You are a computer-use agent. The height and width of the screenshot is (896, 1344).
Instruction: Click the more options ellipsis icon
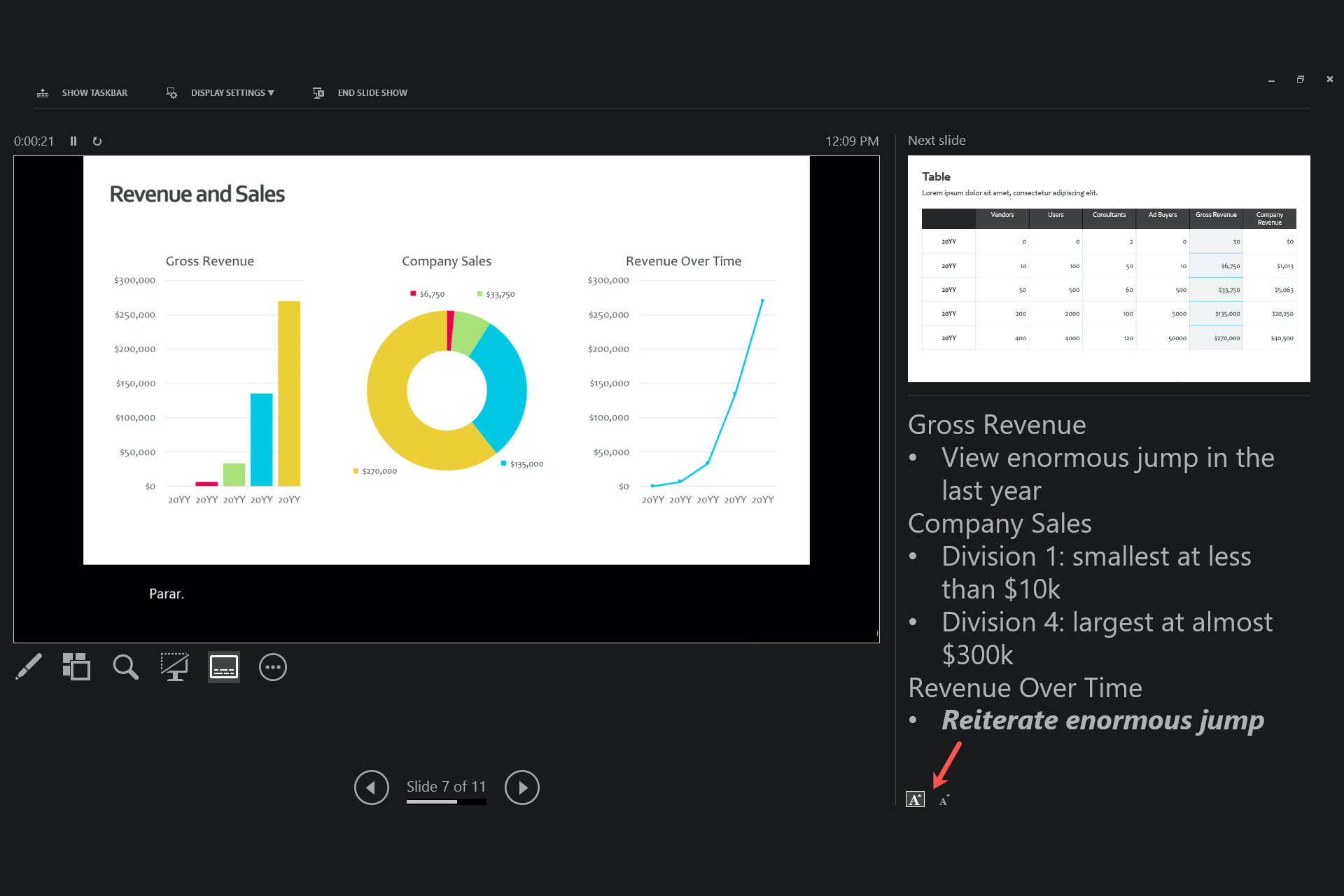(272, 667)
